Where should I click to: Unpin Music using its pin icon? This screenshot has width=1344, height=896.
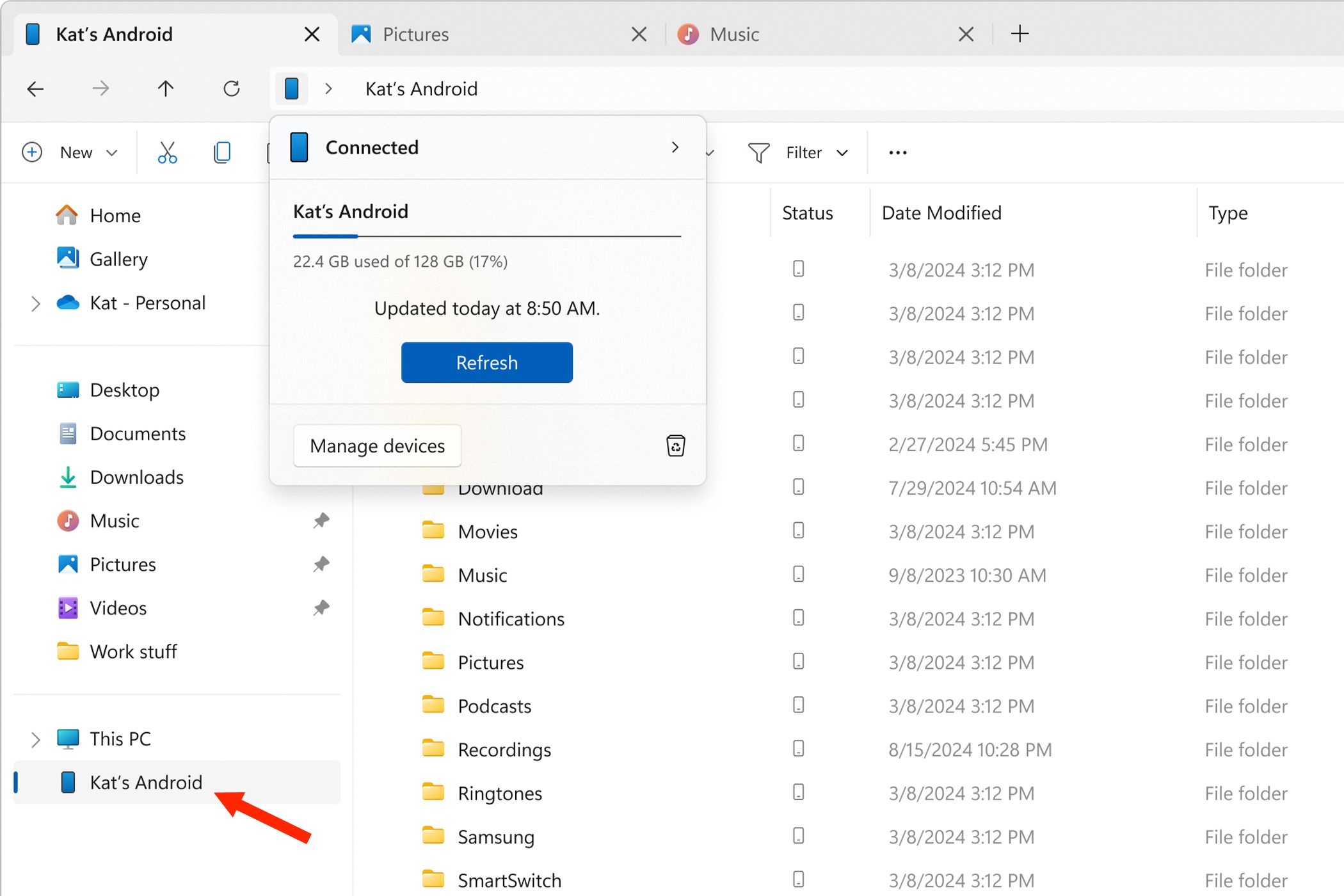[321, 520]
